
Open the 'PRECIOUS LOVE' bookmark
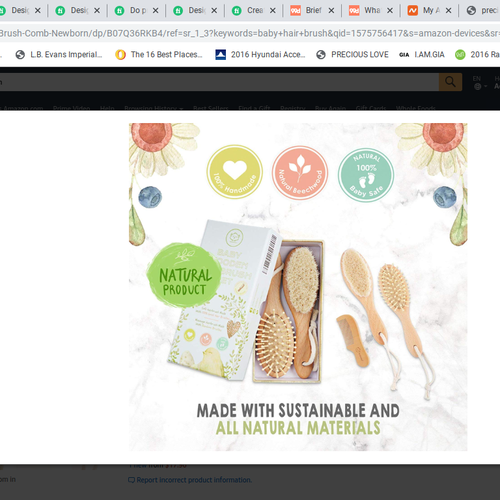tap(352, 54)
